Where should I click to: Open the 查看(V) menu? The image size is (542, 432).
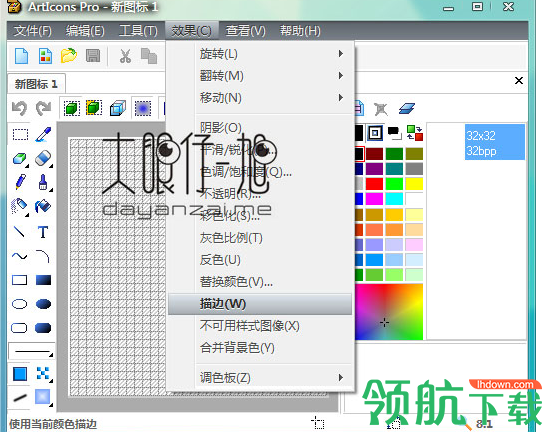245,31
